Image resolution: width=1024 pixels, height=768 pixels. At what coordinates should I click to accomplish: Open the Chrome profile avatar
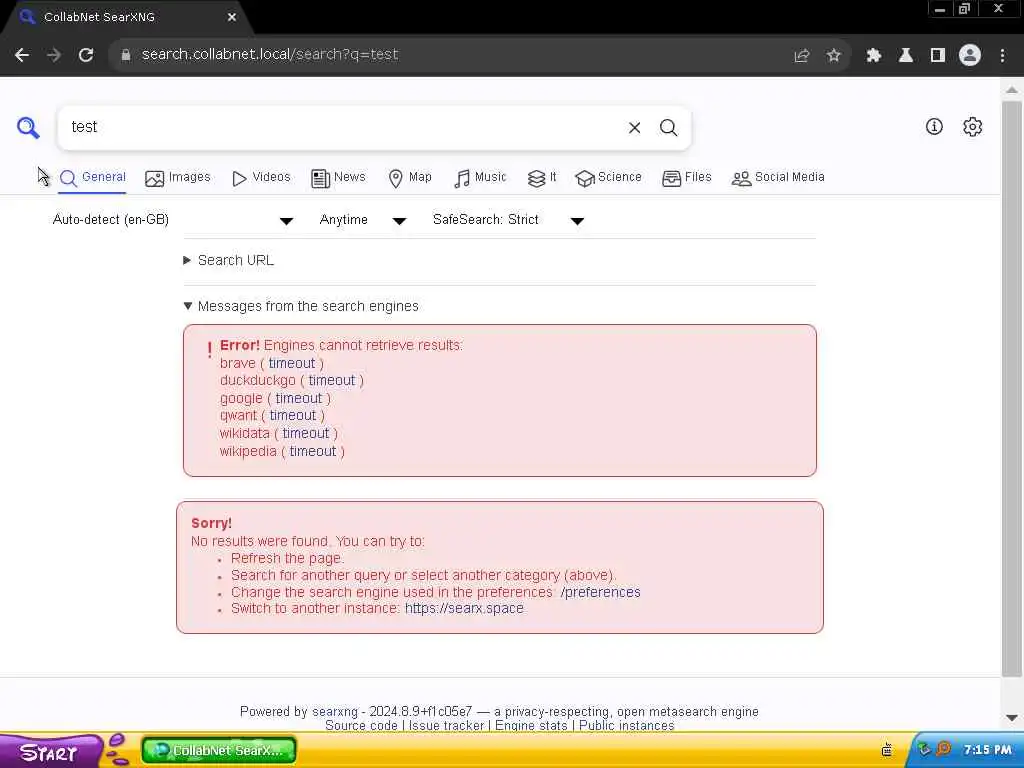click(969, 56)
